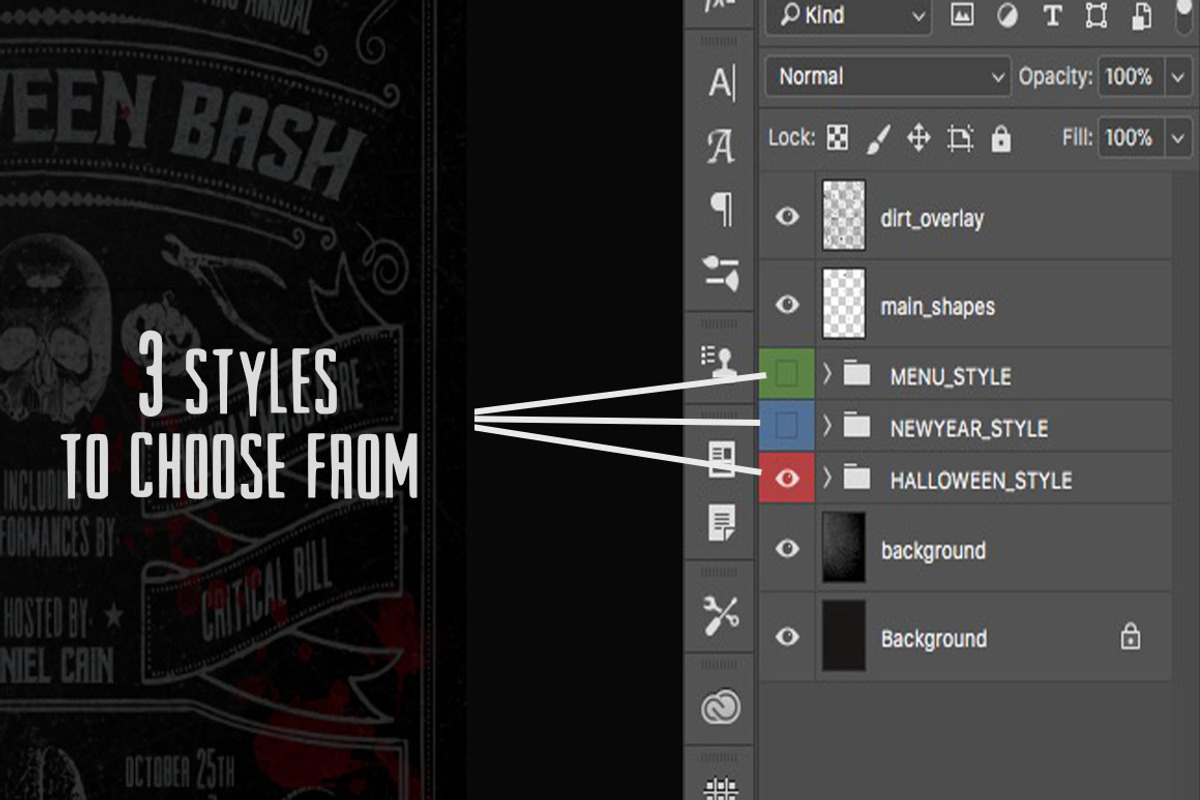Click the Opacity 100% value field
The image size is (1200, 800).
coord(1130,77)
